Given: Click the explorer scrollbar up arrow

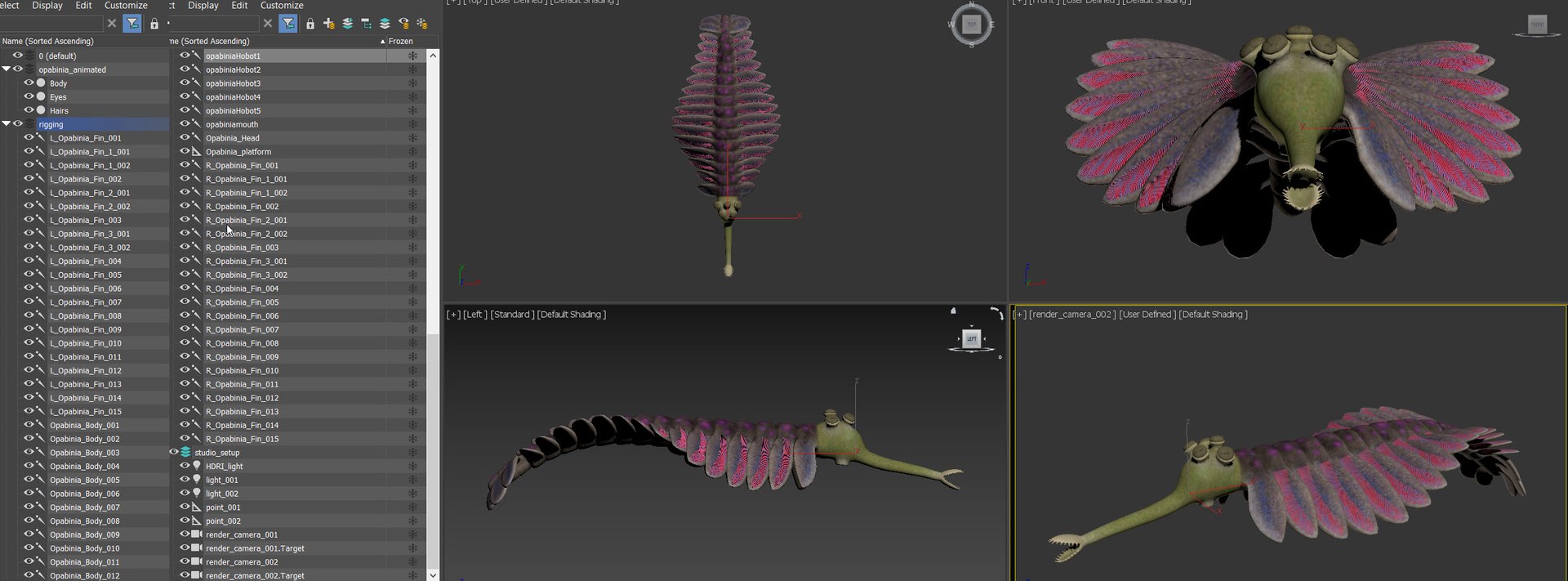Looking at the screenshot, I should tap(433, 56).
